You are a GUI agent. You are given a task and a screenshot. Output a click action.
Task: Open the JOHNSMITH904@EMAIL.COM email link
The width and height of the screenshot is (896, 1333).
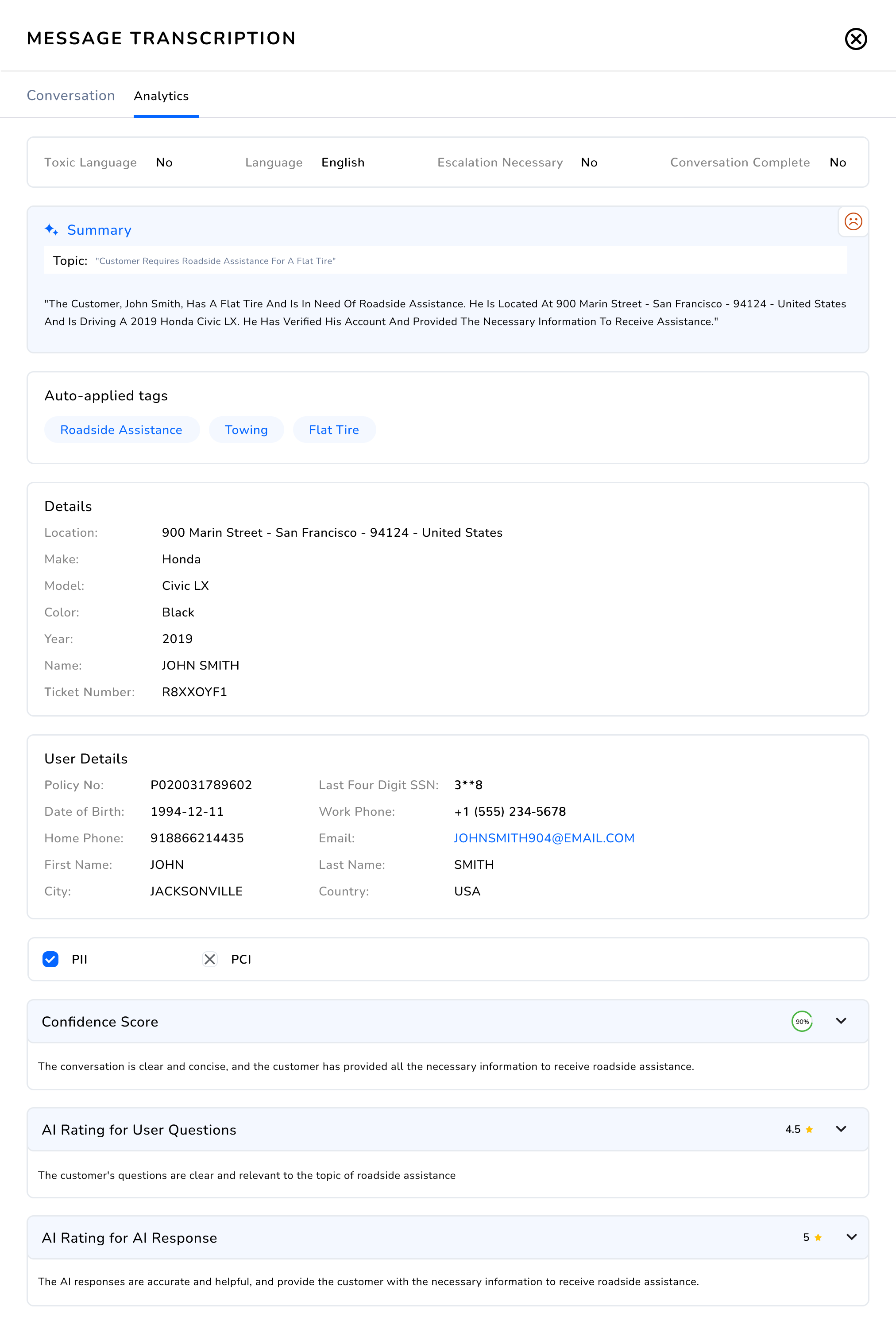(x=544, y=838)
